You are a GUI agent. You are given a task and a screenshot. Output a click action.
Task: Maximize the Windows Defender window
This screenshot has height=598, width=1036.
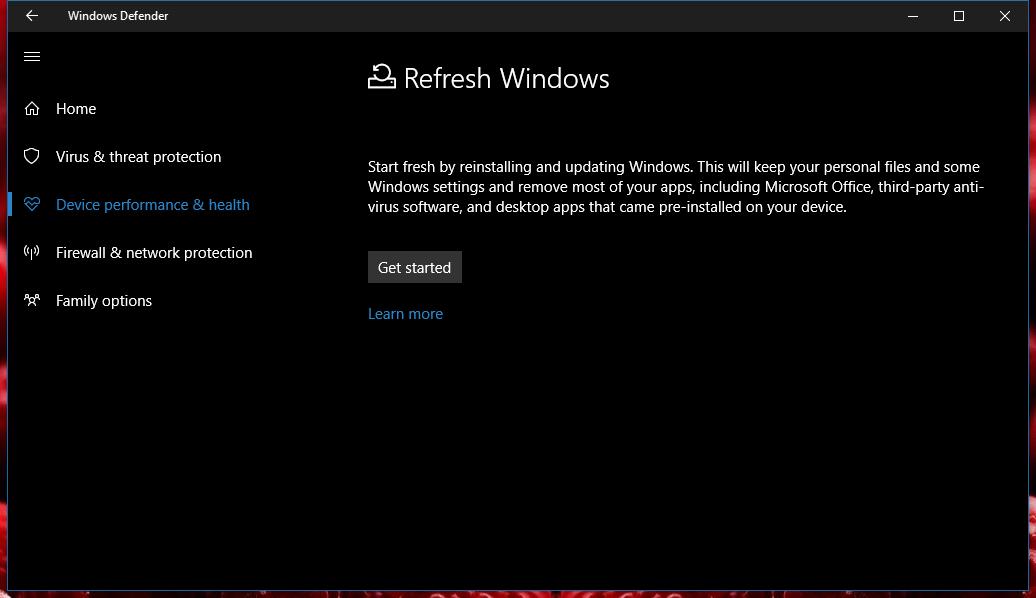coord(959,16)
